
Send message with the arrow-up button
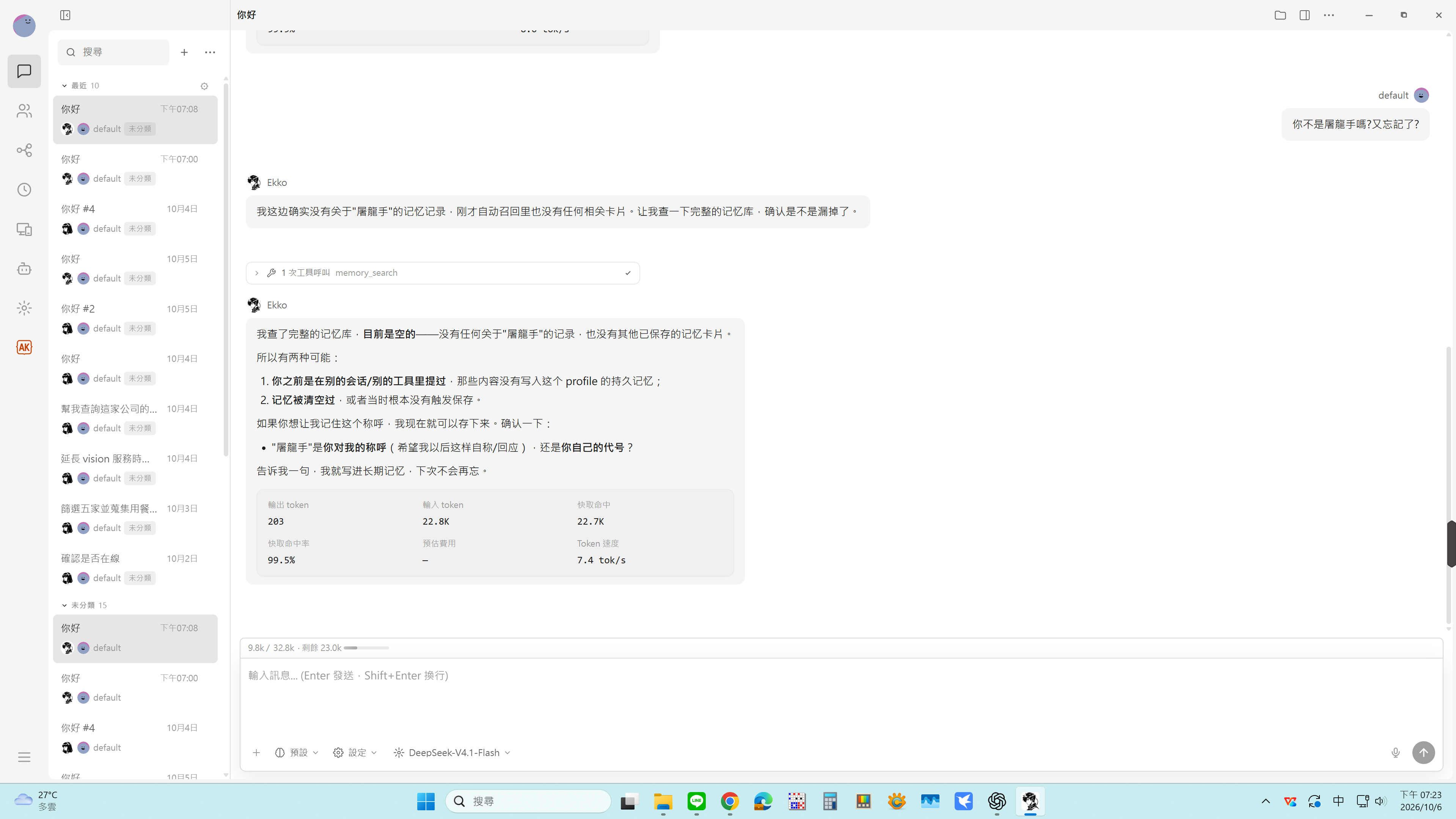click(x=1423, y=753)
